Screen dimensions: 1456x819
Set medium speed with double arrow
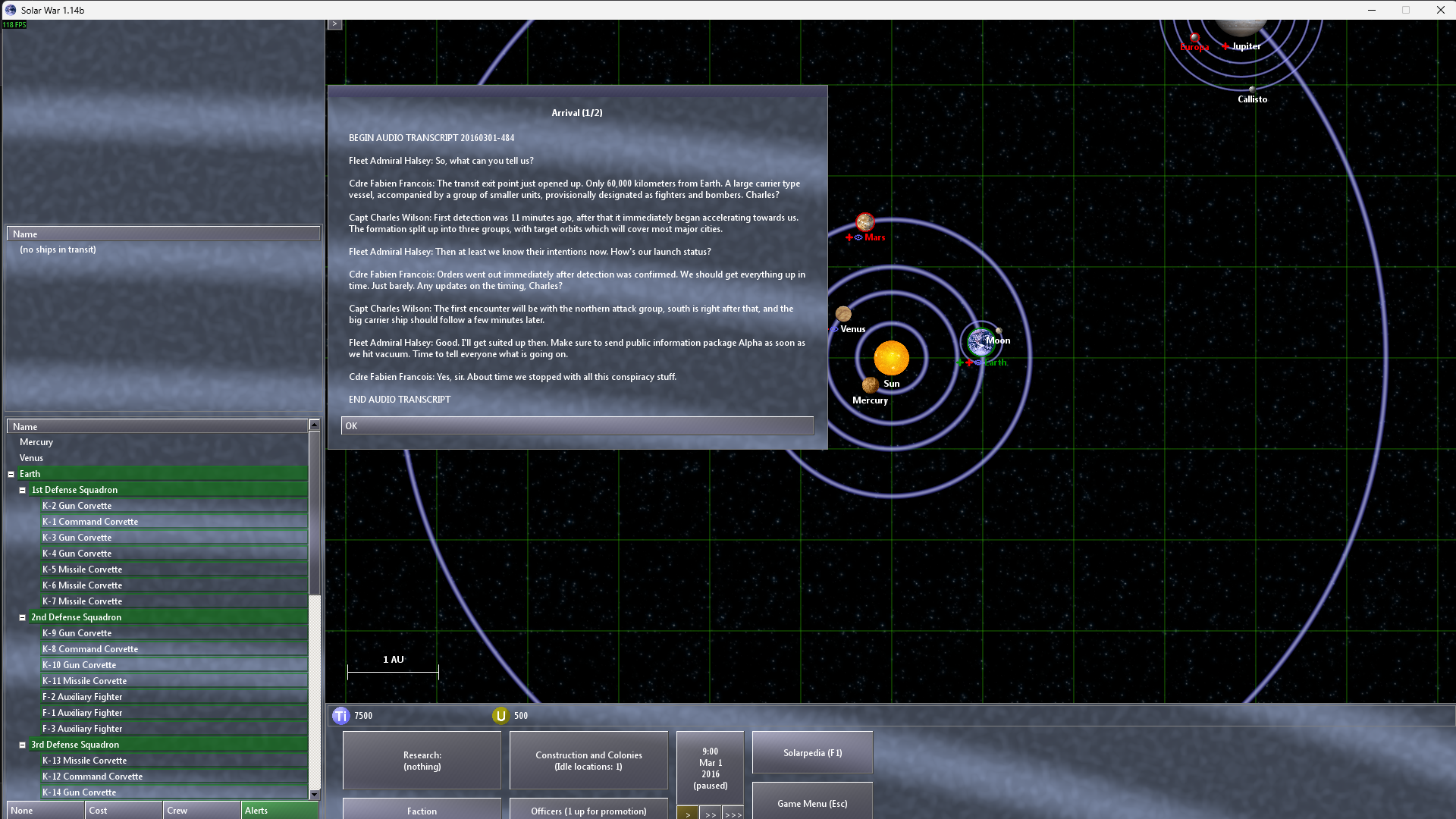pos(711,814)
